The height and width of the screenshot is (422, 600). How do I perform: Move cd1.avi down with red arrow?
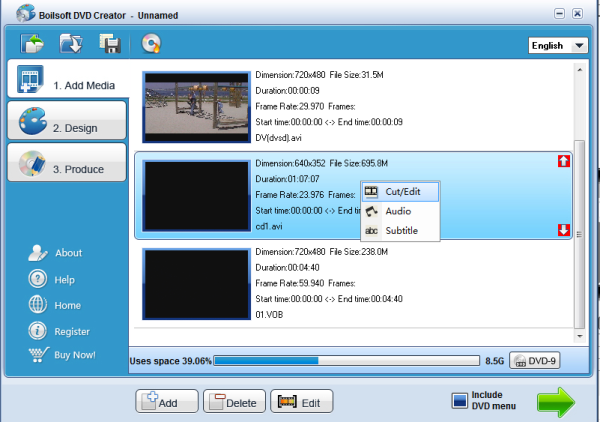click(x=564, y=230)
